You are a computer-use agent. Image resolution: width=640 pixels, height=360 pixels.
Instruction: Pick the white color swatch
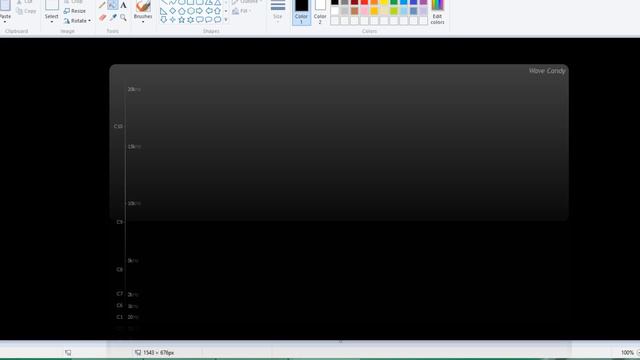tap(335, 11)
